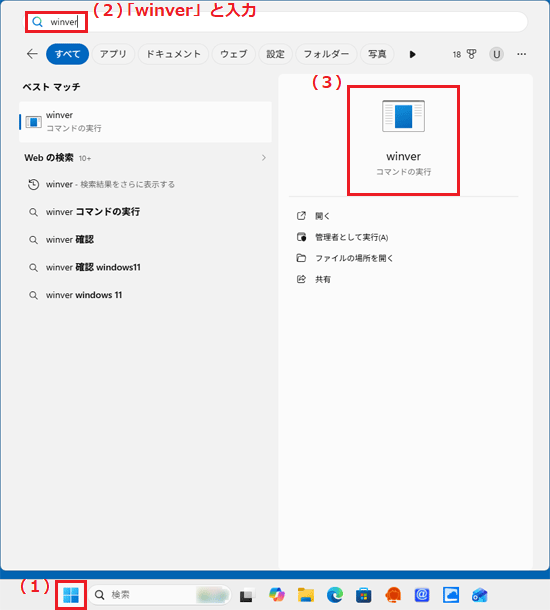Open the rewards trophy icon showing 18
The image size is (550, 610).
click(464, 54)
